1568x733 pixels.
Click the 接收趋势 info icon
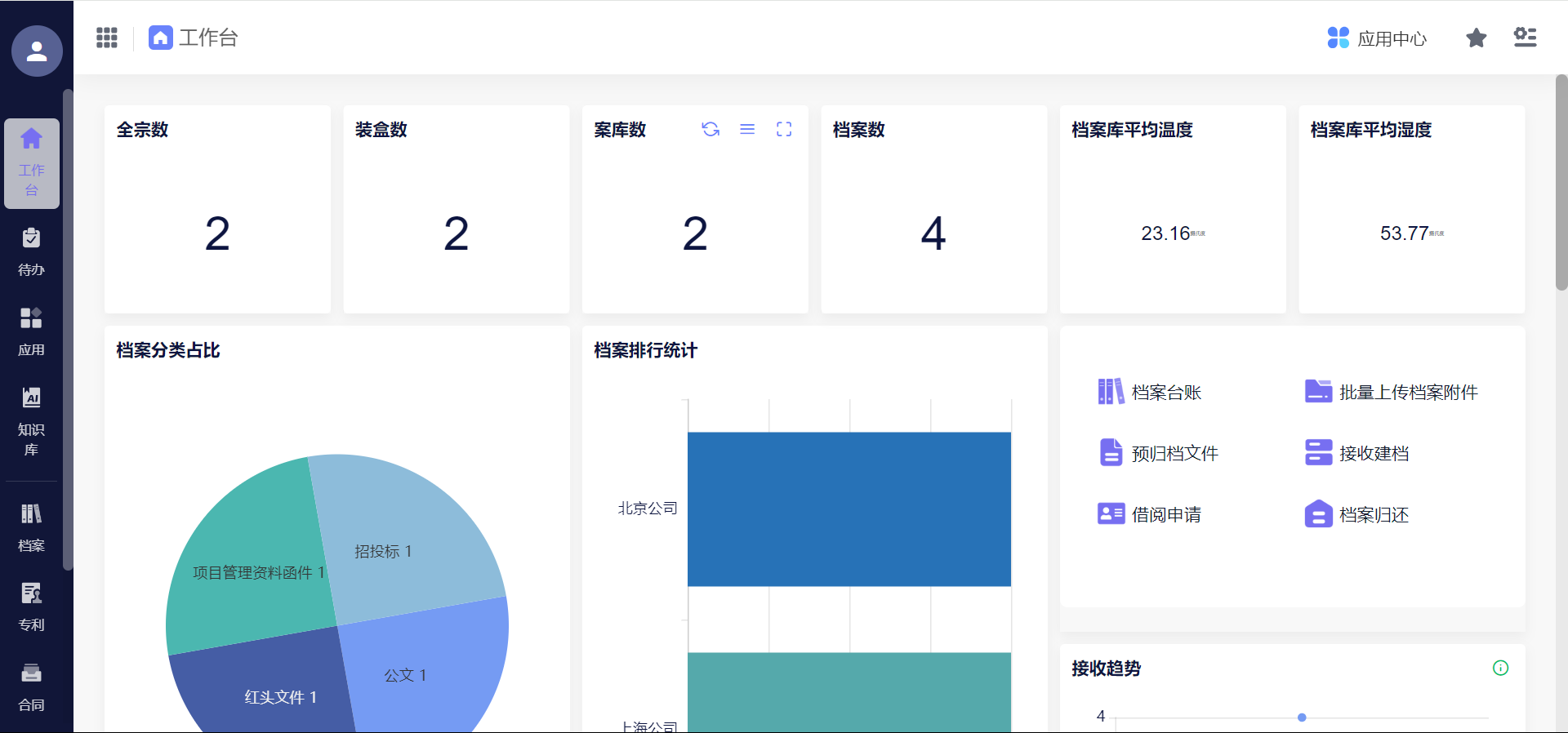pyautogui.click(x=1500, y=668)
